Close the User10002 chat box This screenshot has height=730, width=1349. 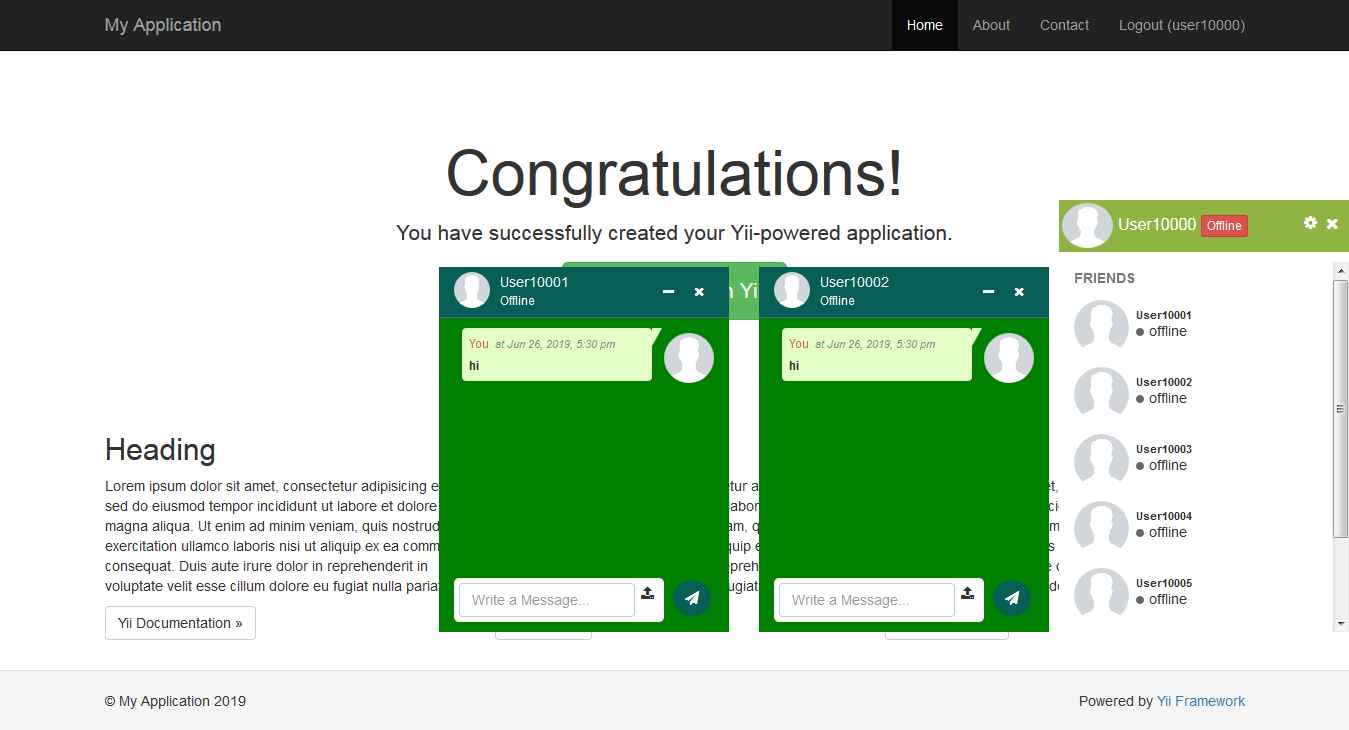click(x=1019, y=292)
